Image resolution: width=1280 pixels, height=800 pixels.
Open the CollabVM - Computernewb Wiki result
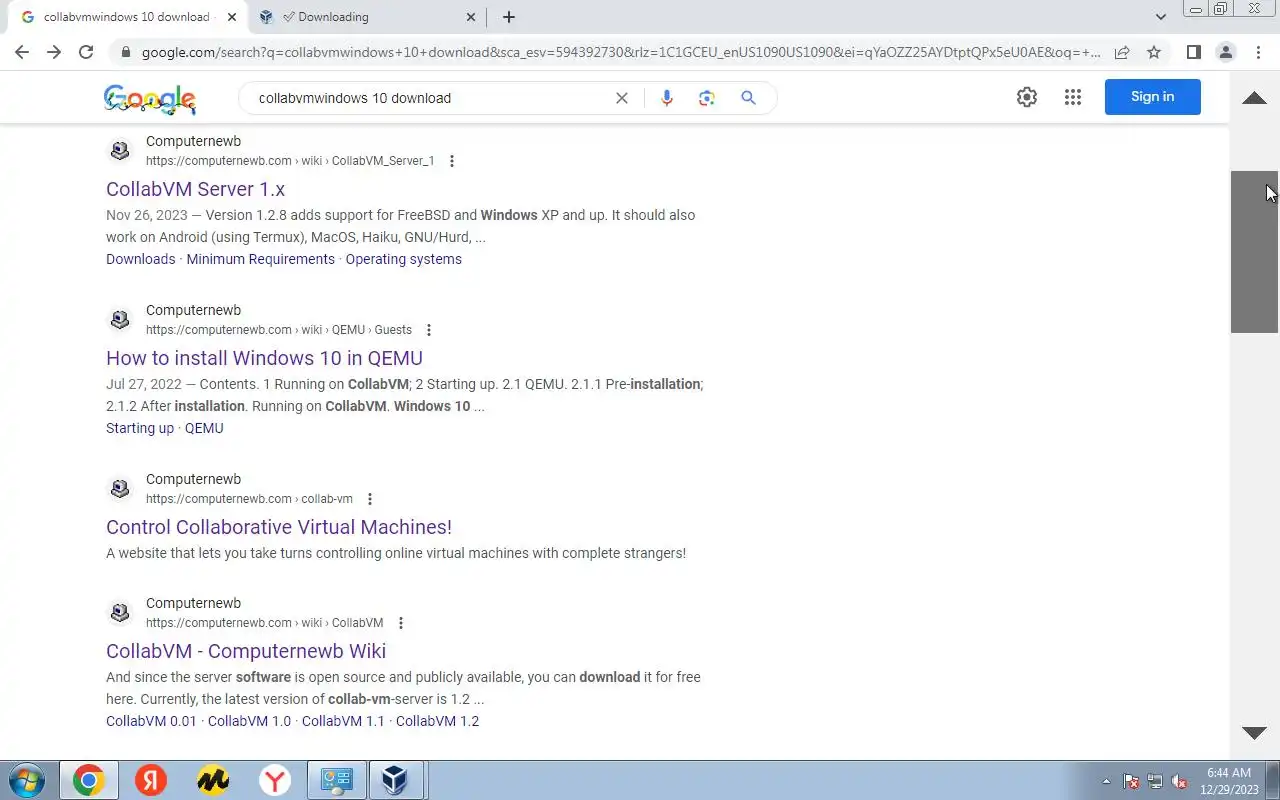(246, 651)
